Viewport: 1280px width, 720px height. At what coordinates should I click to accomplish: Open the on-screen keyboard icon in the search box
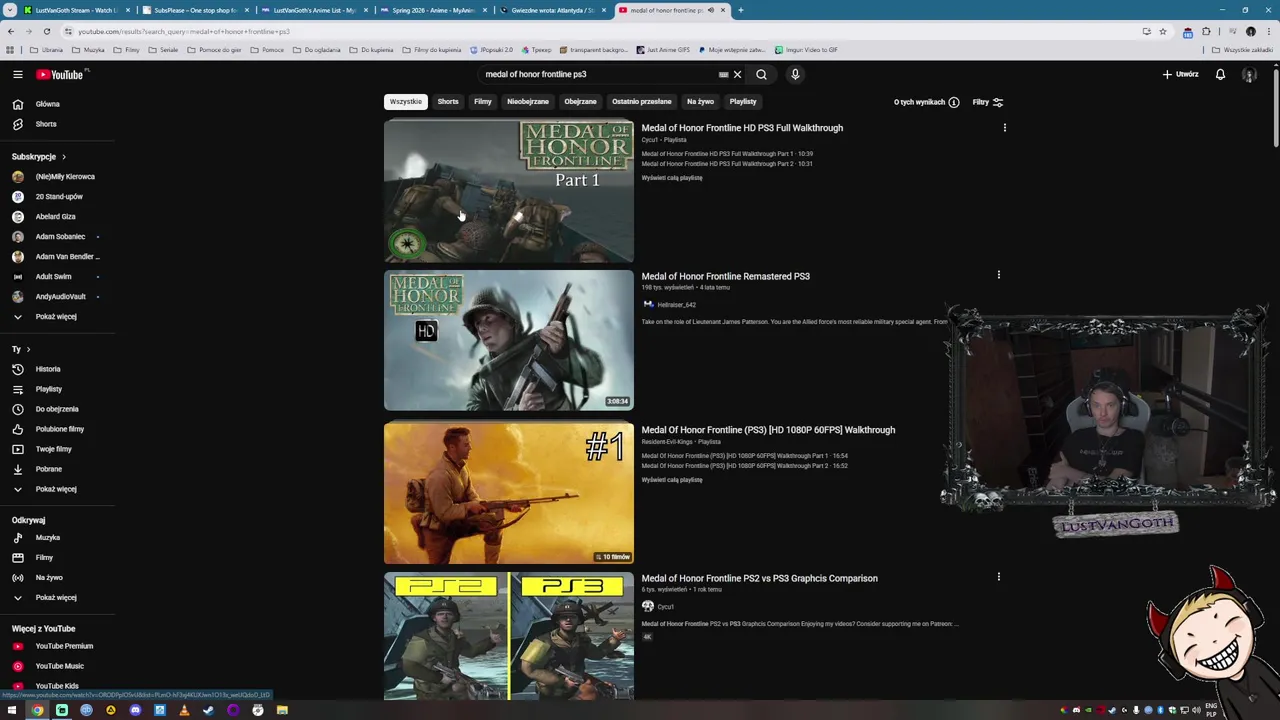[x=723, y=74]
